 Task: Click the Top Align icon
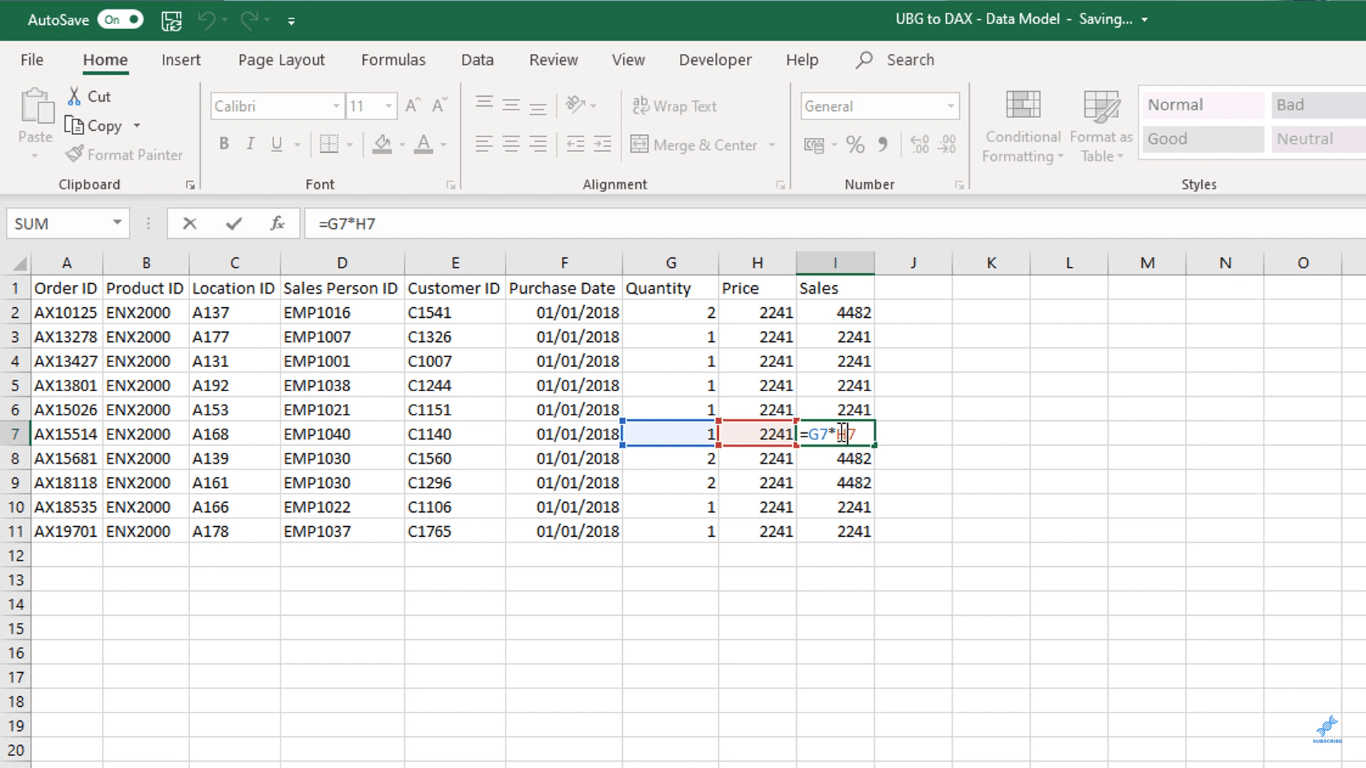[x=484, y=104]
